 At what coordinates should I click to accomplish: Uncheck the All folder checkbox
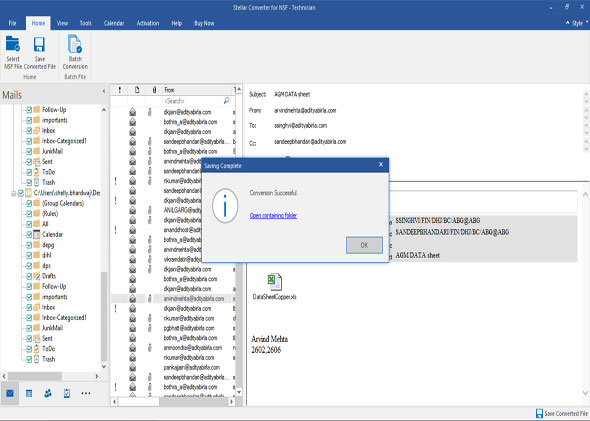[x=29, y=224]
